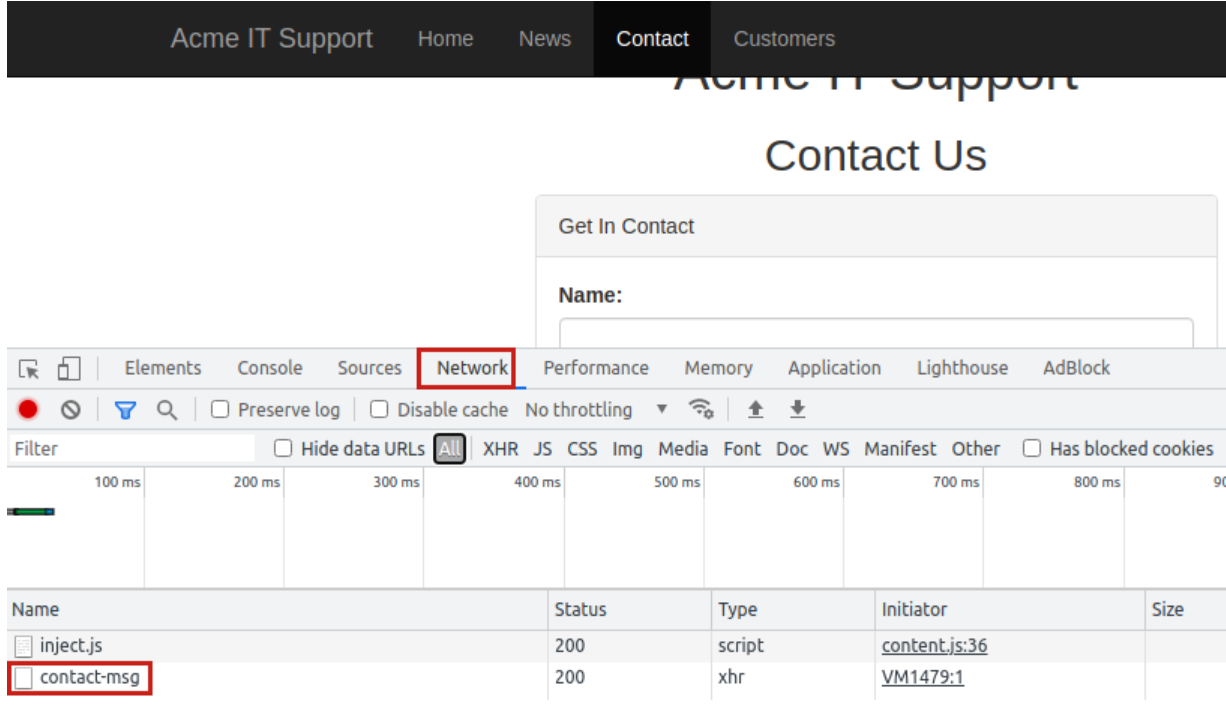Tick the Hide data URLs checkbox

[x=284, y=449]
